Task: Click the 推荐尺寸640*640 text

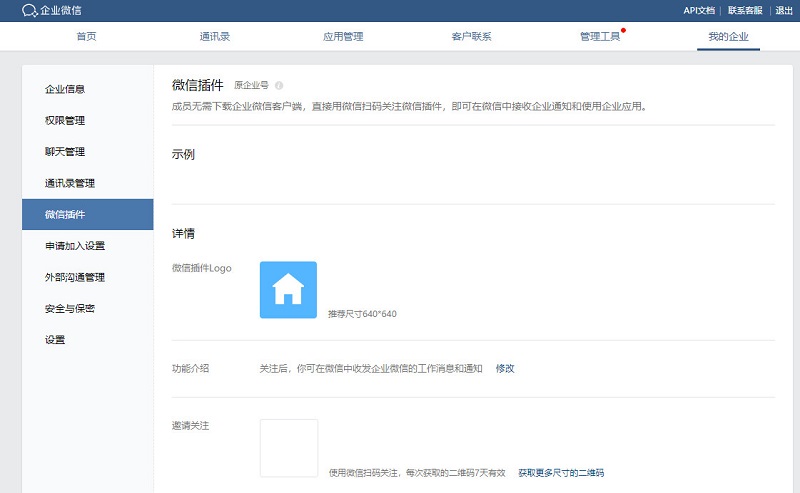Action: pyautogui.click(x=362, y=314)
